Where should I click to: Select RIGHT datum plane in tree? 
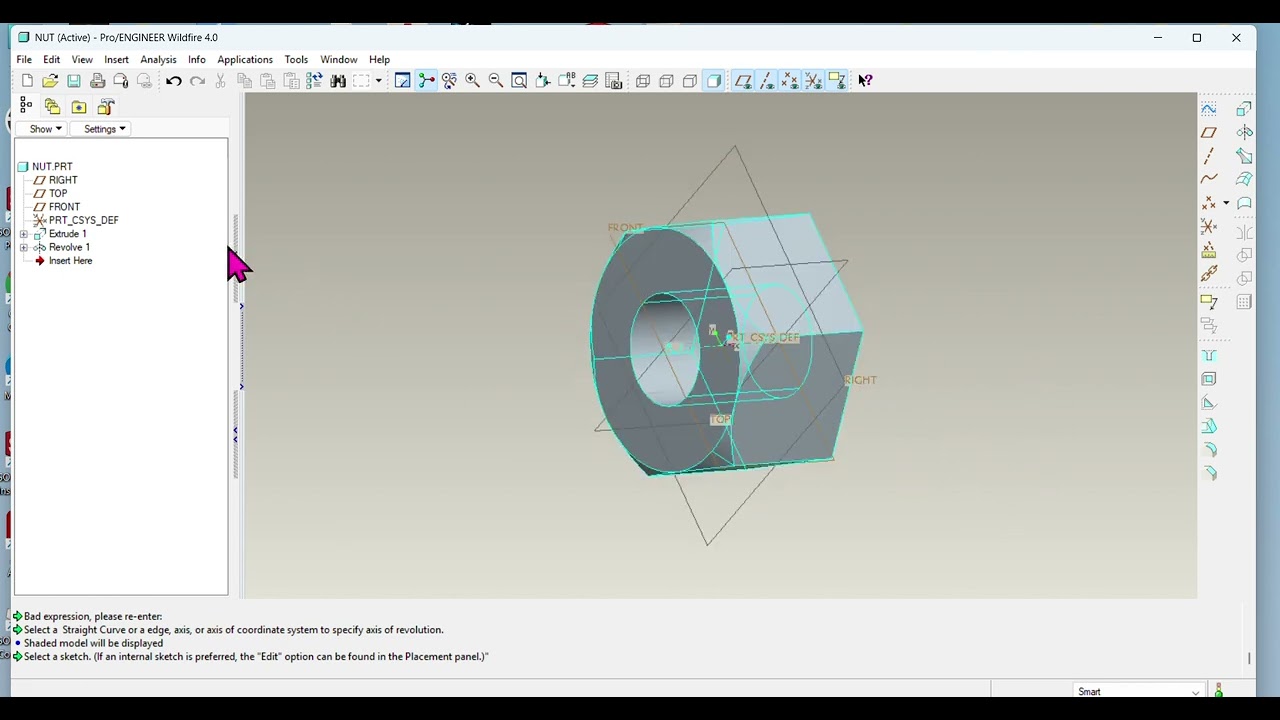(63, 180)
